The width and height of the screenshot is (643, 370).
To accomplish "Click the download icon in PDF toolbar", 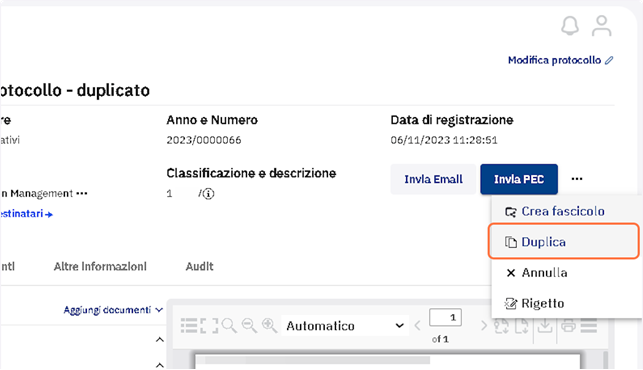I will 545,326.
